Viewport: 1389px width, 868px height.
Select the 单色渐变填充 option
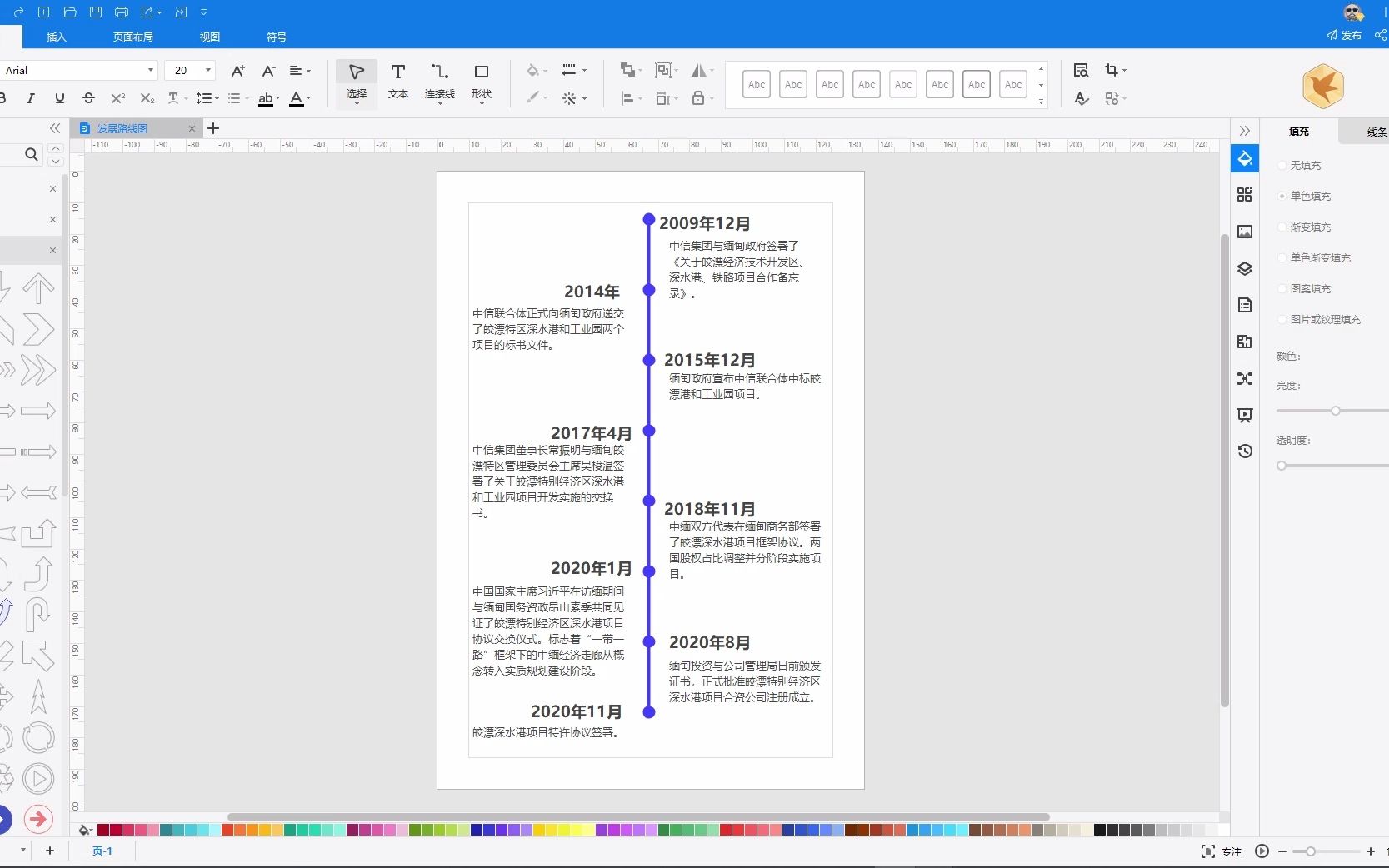(1314, 258)
